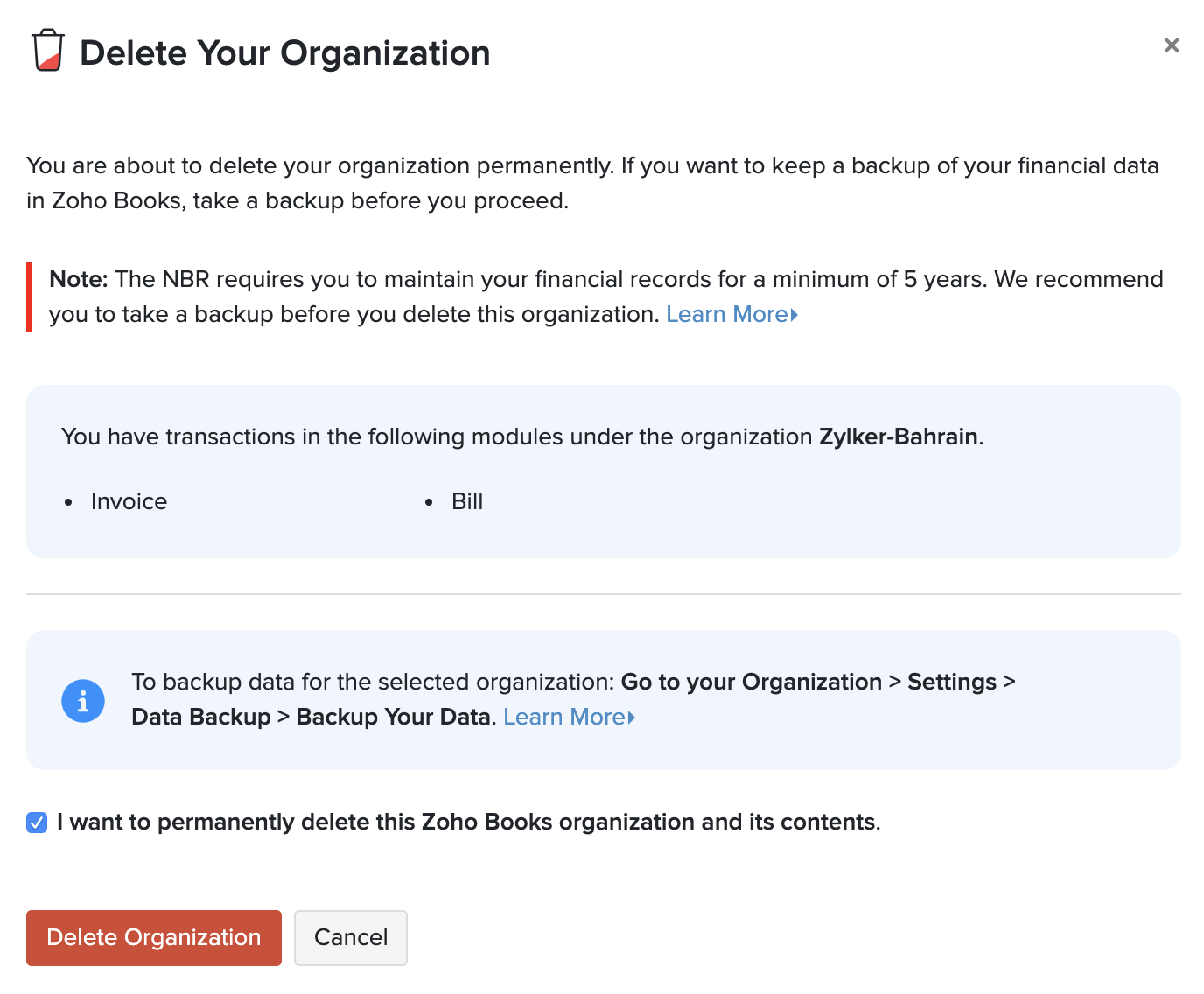Screen dimensions: 1204x994
Task: Click the 'I want to permanently delete' label text
Action: pyautogui.click(x=468, y=822)
